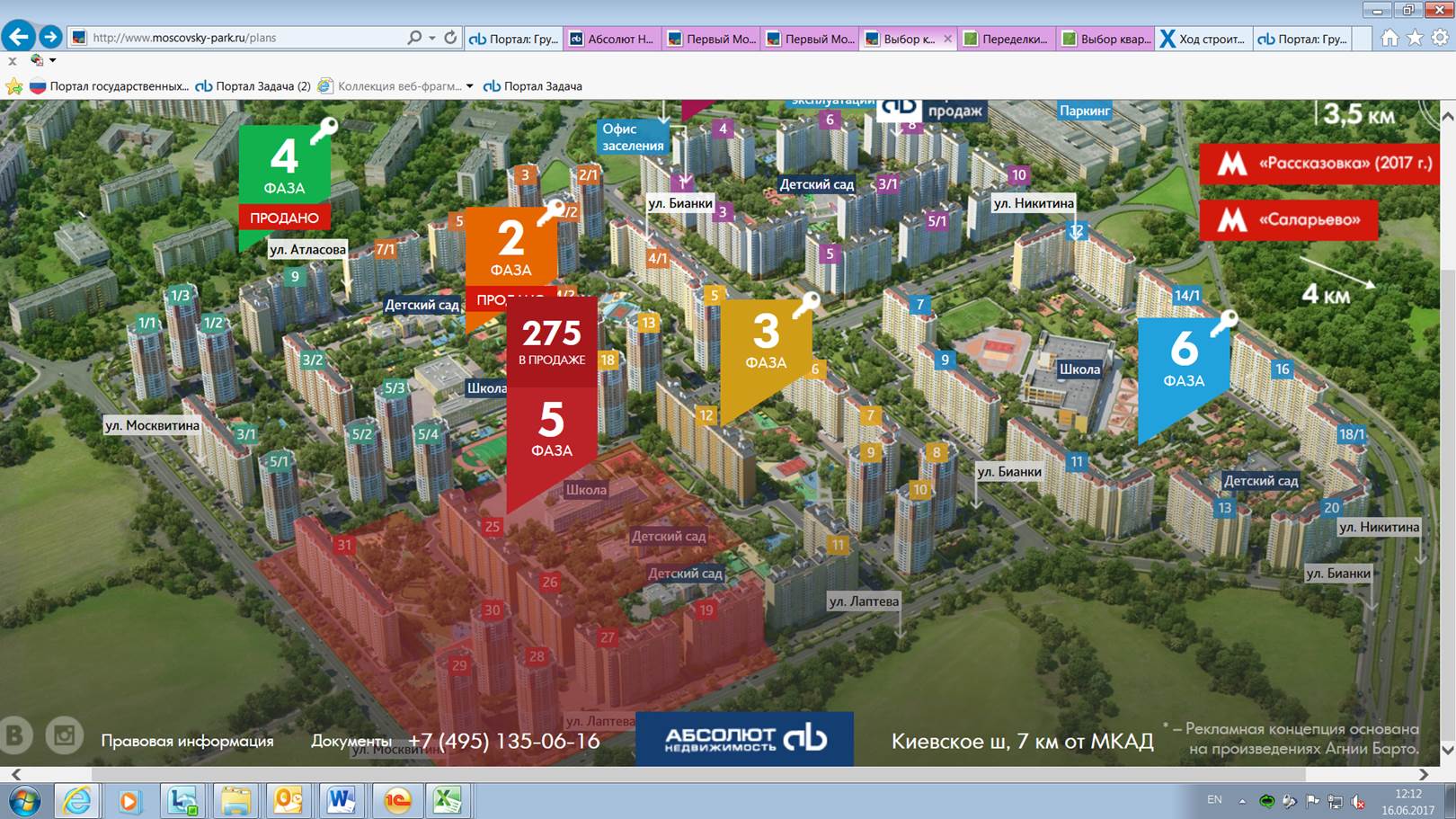Open Favorites star icon in toolbar
Viewport: 1456px width, 819px height.
pyautogui.click(x=1415, y=38)
